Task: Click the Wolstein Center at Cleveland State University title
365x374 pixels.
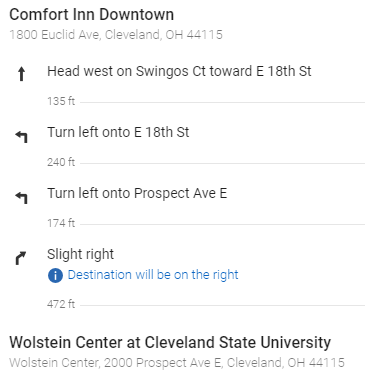Action: [170, 342]
